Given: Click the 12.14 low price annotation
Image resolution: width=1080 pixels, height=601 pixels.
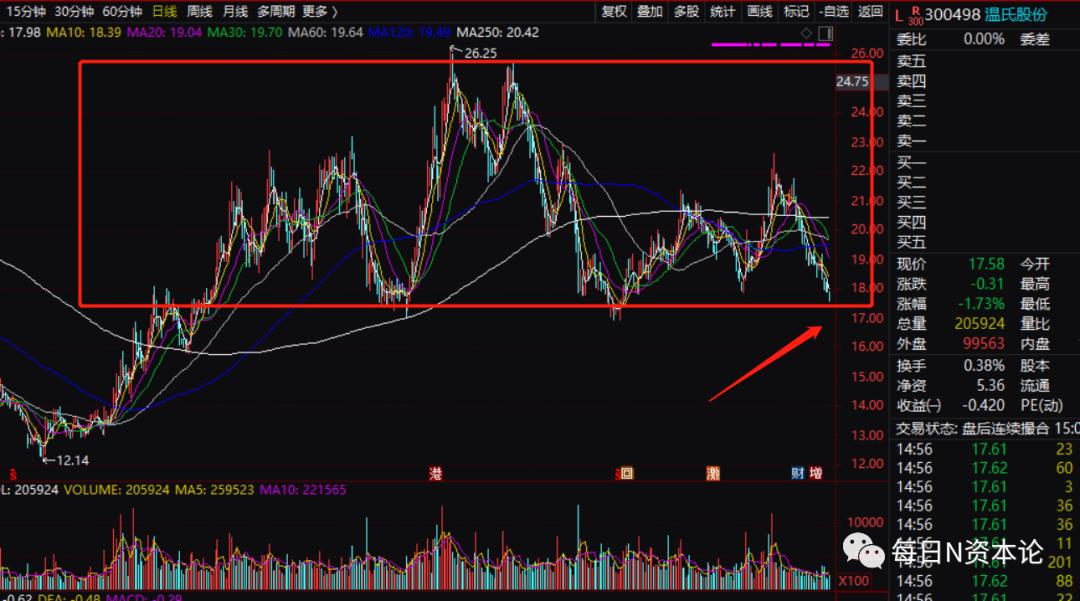Looking at the screenshot, I should click(72, 461).
